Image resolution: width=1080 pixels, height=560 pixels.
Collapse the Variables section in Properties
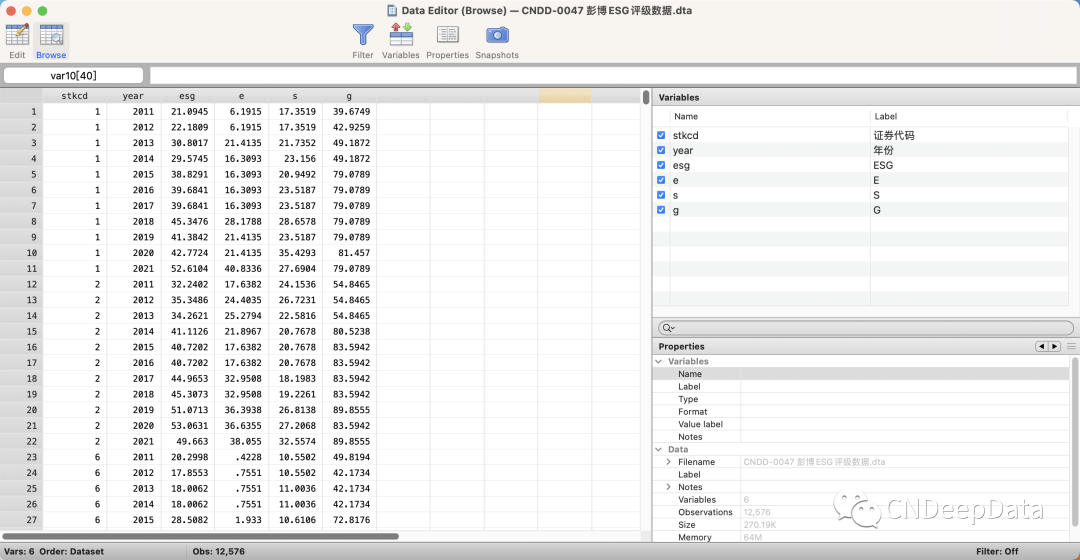point(659,361)
